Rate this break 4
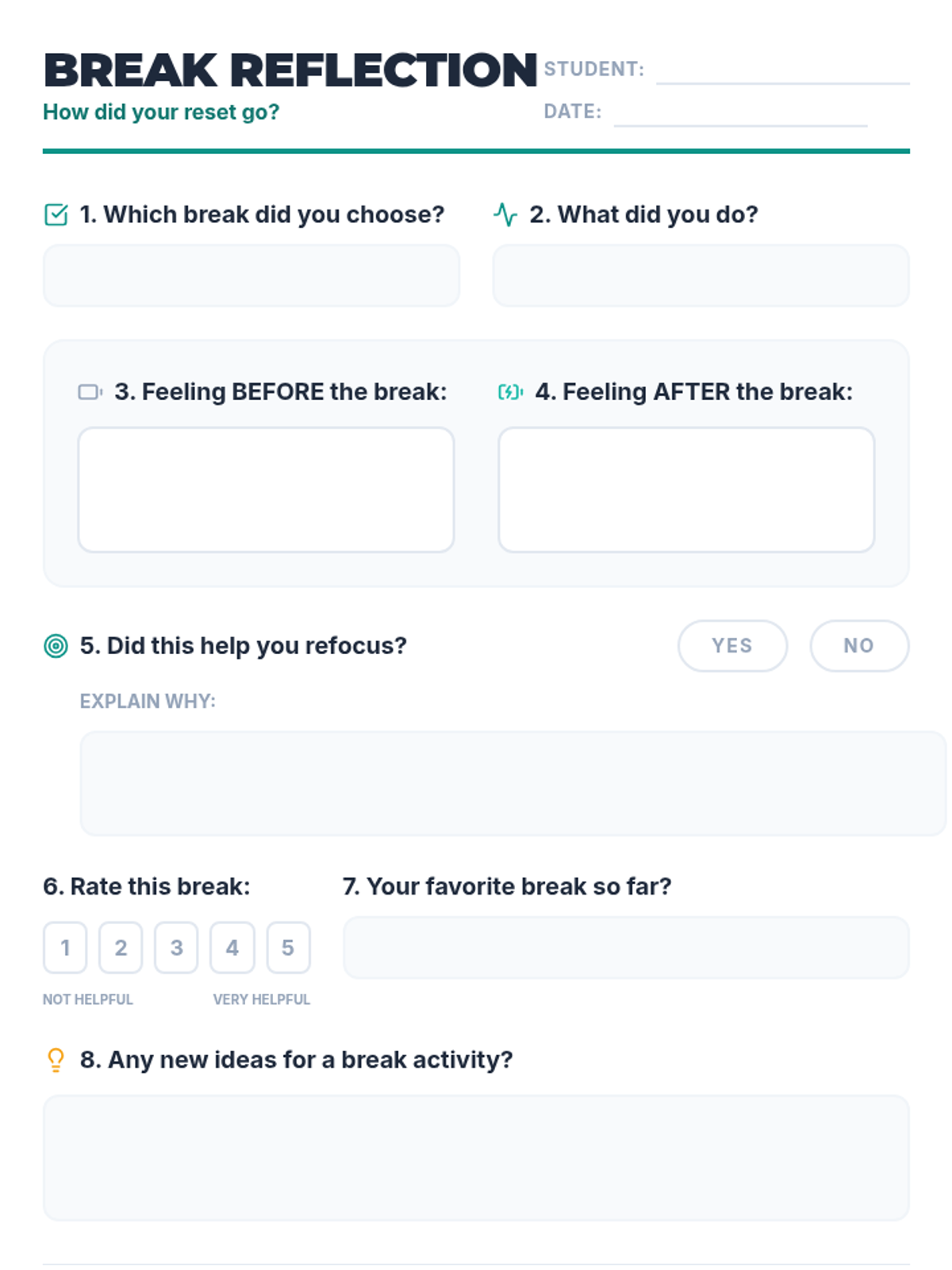 point(232,948)
